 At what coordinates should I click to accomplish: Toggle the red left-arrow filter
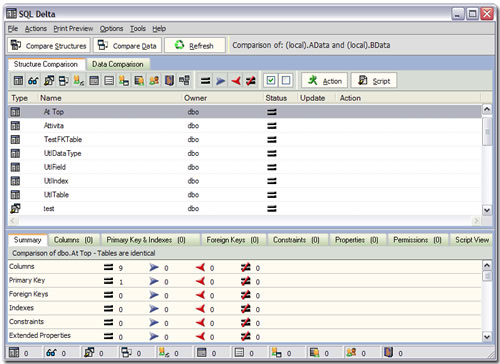coord(236,81)
